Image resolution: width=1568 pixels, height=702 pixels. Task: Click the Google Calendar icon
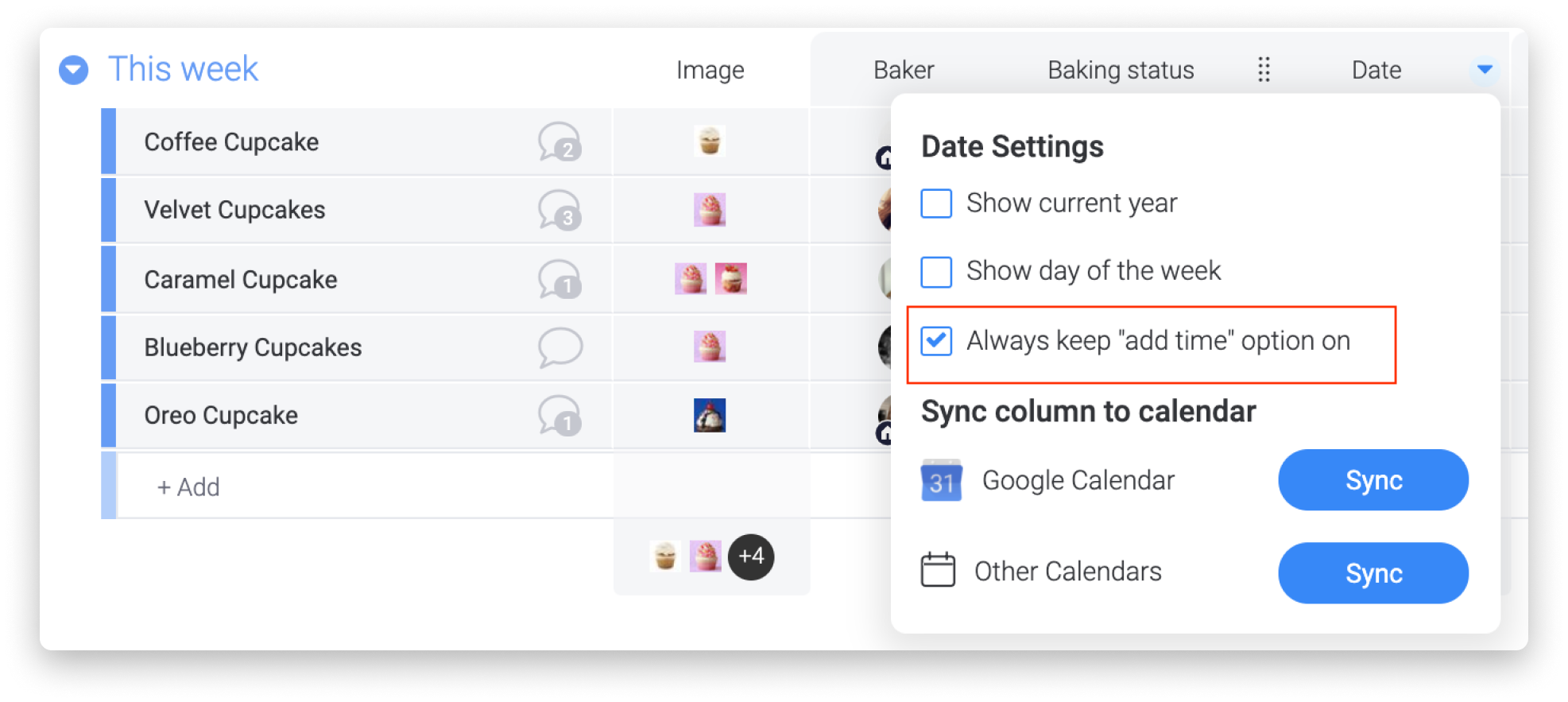[941, 480]
